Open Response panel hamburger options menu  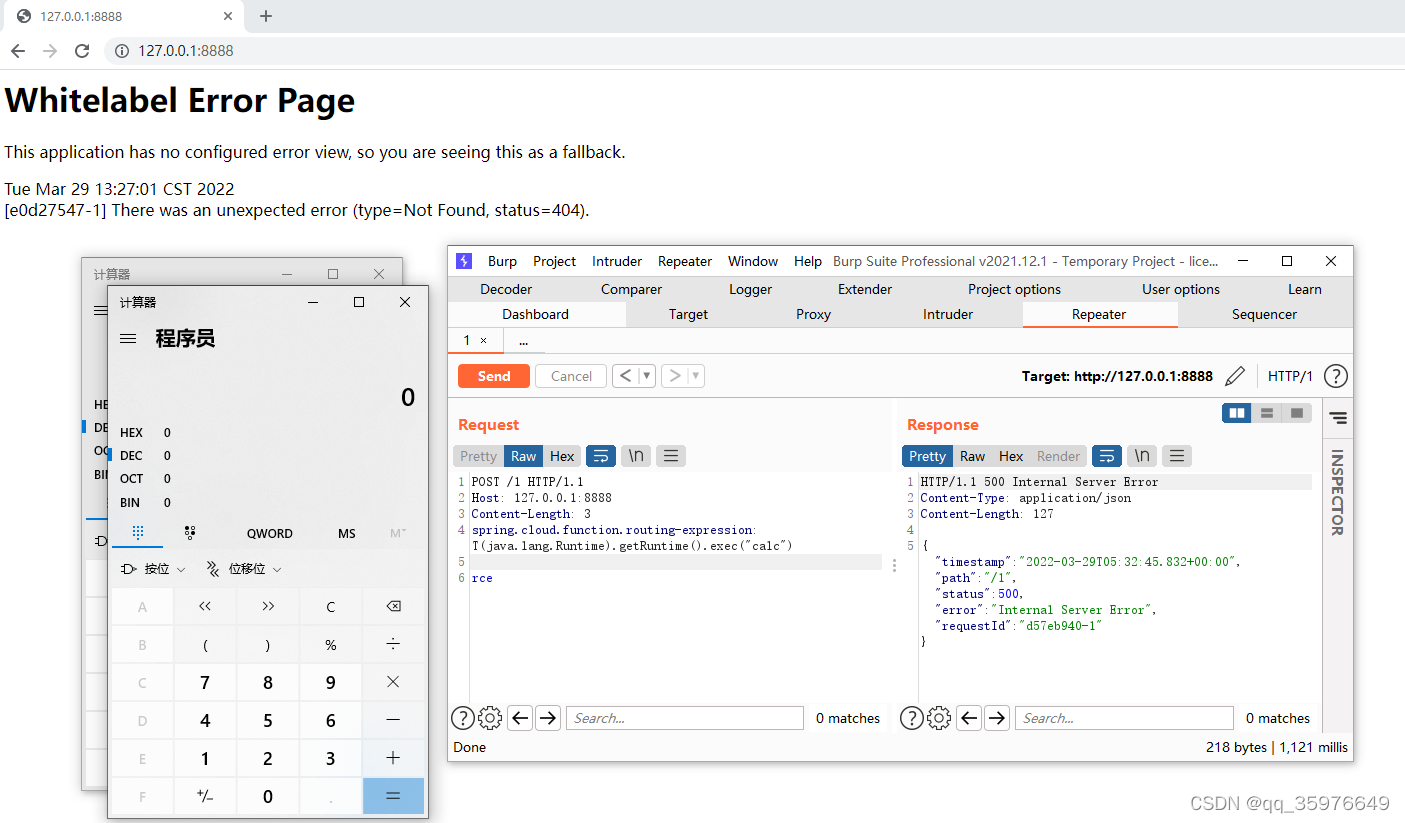(1177, 456)
